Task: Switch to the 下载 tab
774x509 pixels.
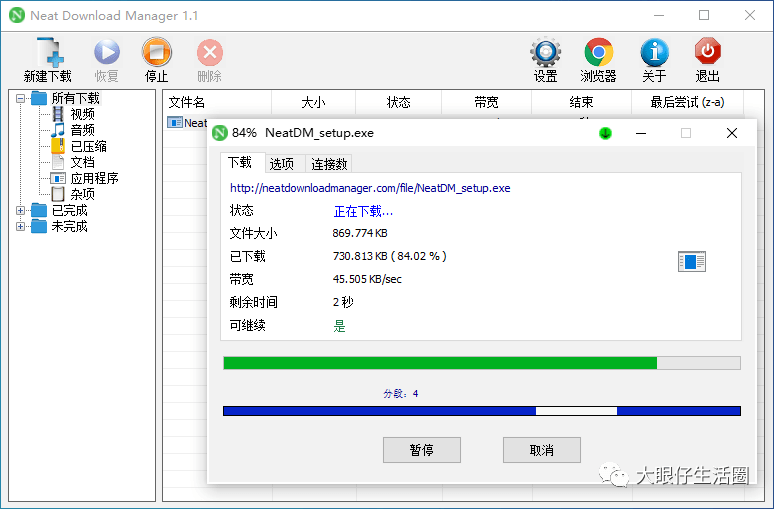Action: click(x=240, y=162)
